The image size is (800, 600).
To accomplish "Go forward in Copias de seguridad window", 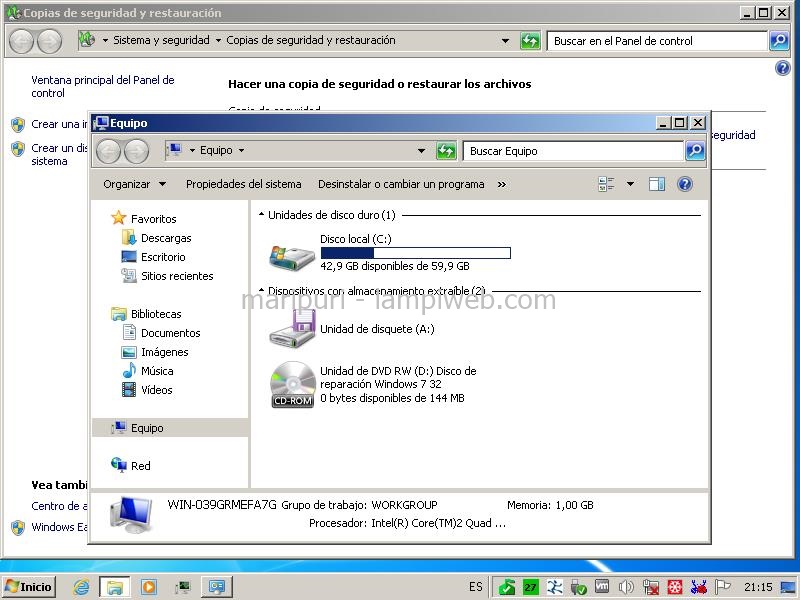I will [49, 41].
